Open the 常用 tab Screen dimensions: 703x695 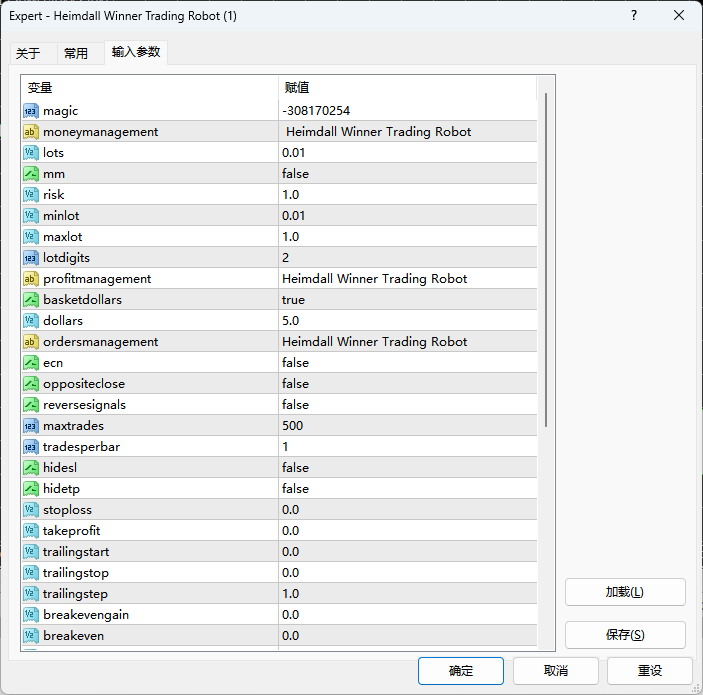click(76, 54)
